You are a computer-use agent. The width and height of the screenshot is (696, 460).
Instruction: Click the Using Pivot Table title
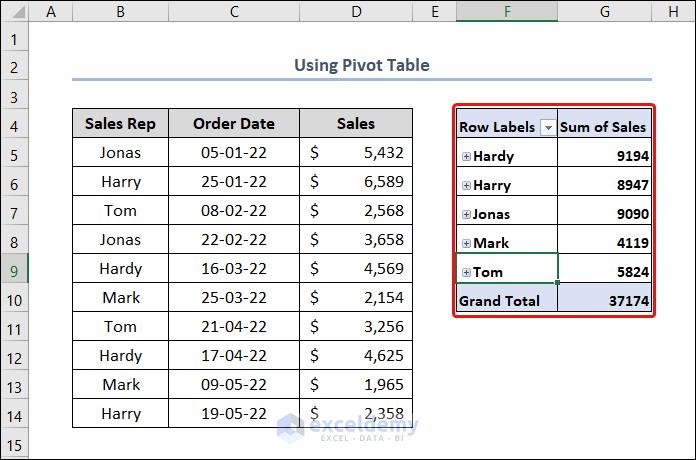(361, 65)
